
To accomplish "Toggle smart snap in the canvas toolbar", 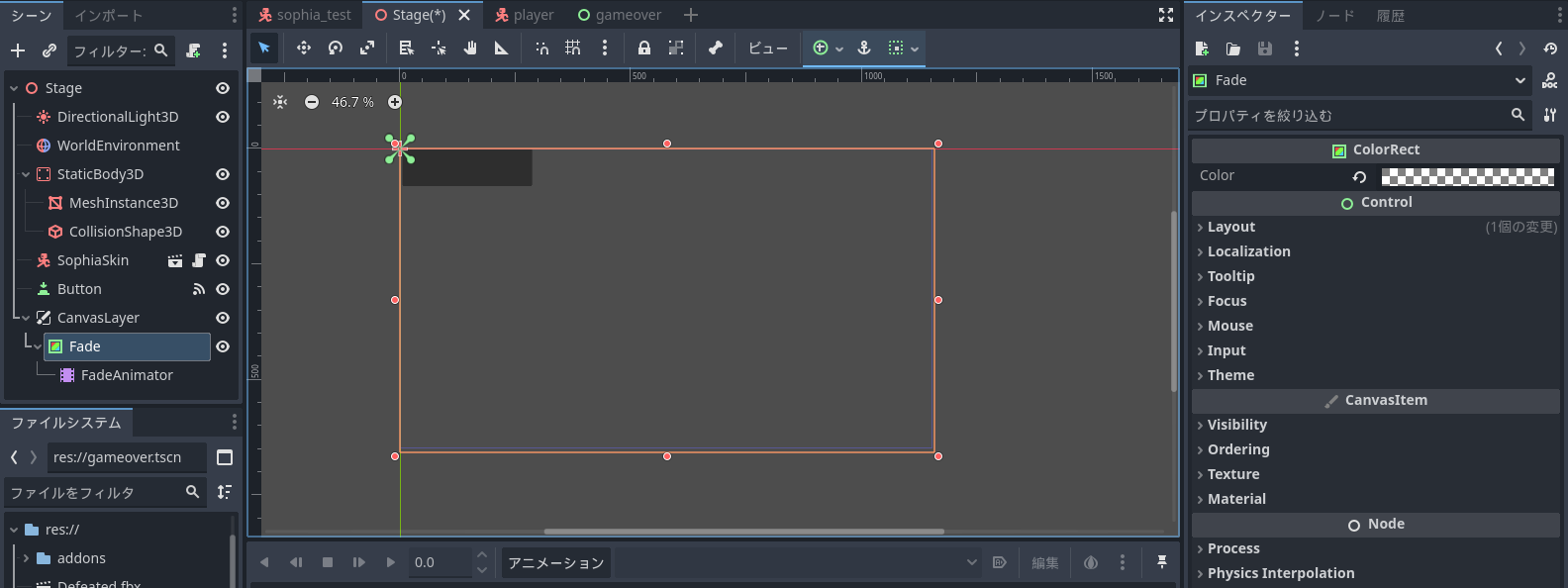I will [x=541, y=48].
